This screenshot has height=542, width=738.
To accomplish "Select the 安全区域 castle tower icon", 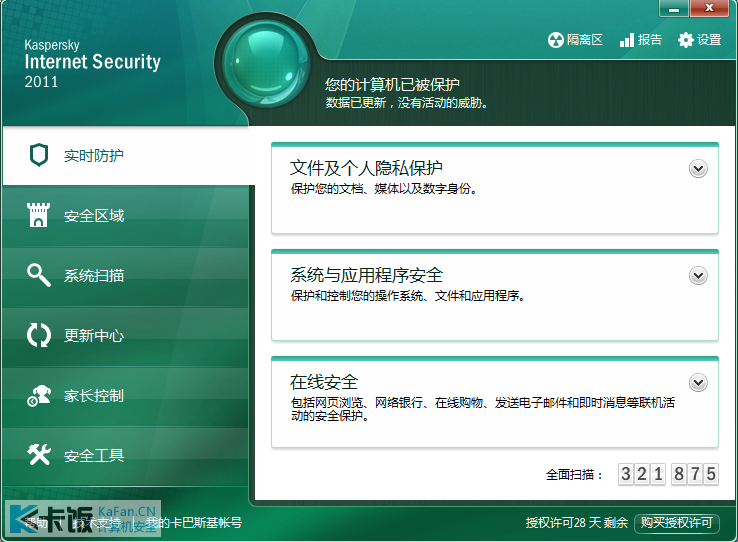I will (38, 215).
